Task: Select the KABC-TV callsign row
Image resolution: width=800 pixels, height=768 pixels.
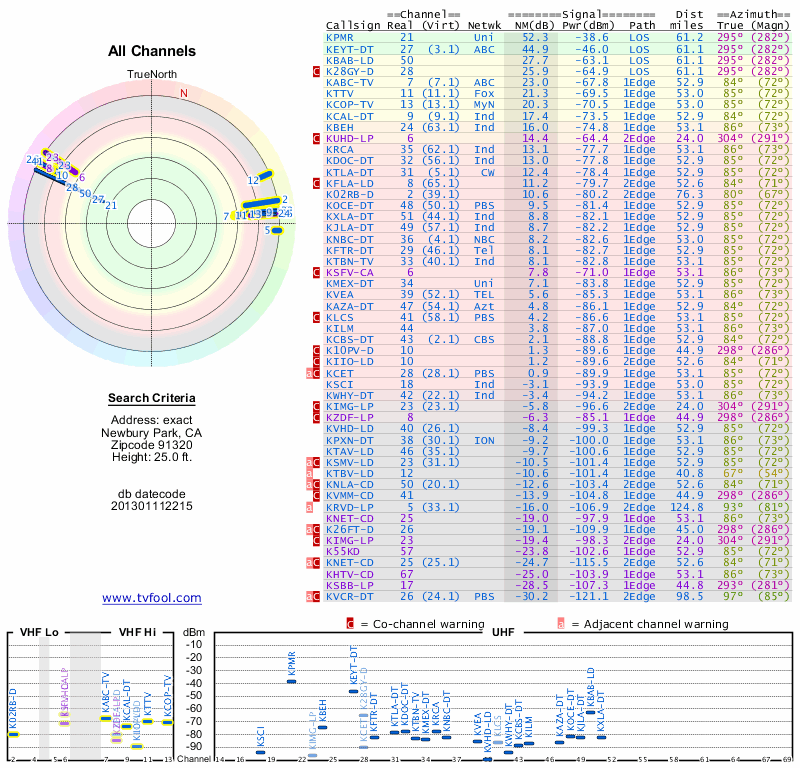Action: click(x=350, y=82)
